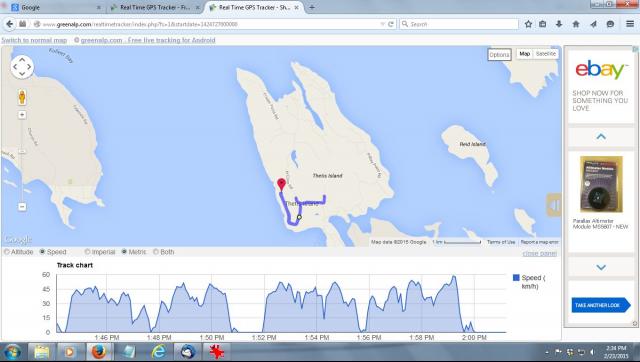Click the map pan direction control
Image resolution: width=640 pixels, height=362 pixels.
(22, 67)
